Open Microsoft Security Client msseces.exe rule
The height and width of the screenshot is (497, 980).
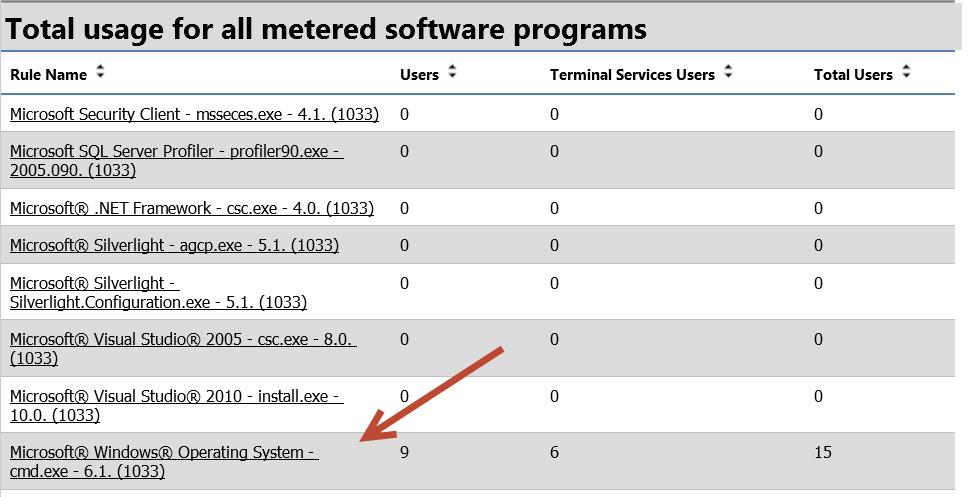(x=194, y=114)
